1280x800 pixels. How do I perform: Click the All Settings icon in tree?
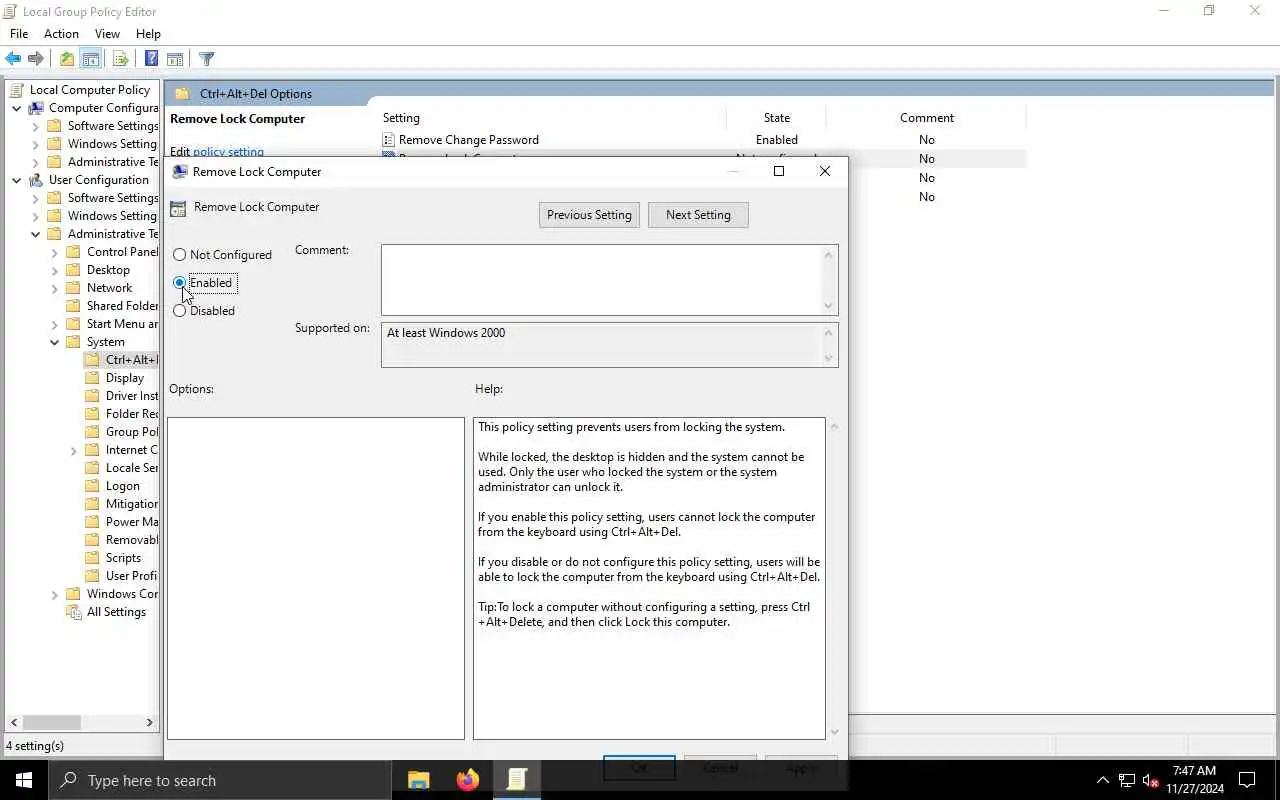73,612
